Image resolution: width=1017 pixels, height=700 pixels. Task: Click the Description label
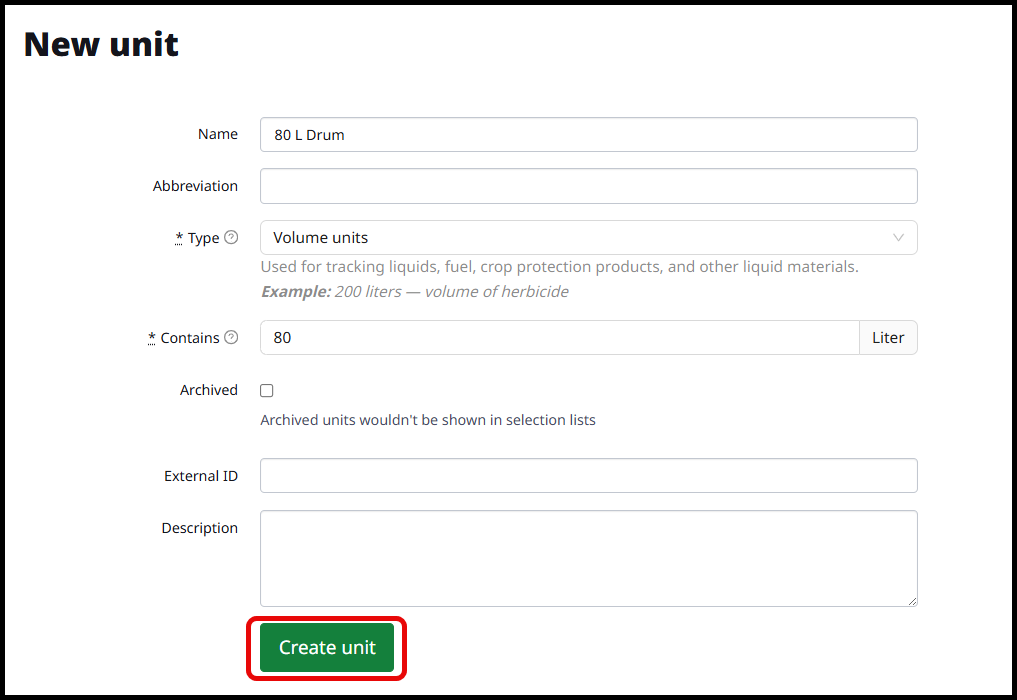200,528
